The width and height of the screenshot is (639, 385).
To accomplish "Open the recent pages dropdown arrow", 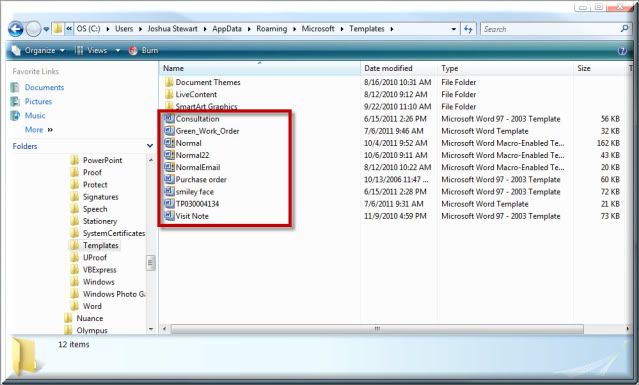I will (x=46, y=29).
